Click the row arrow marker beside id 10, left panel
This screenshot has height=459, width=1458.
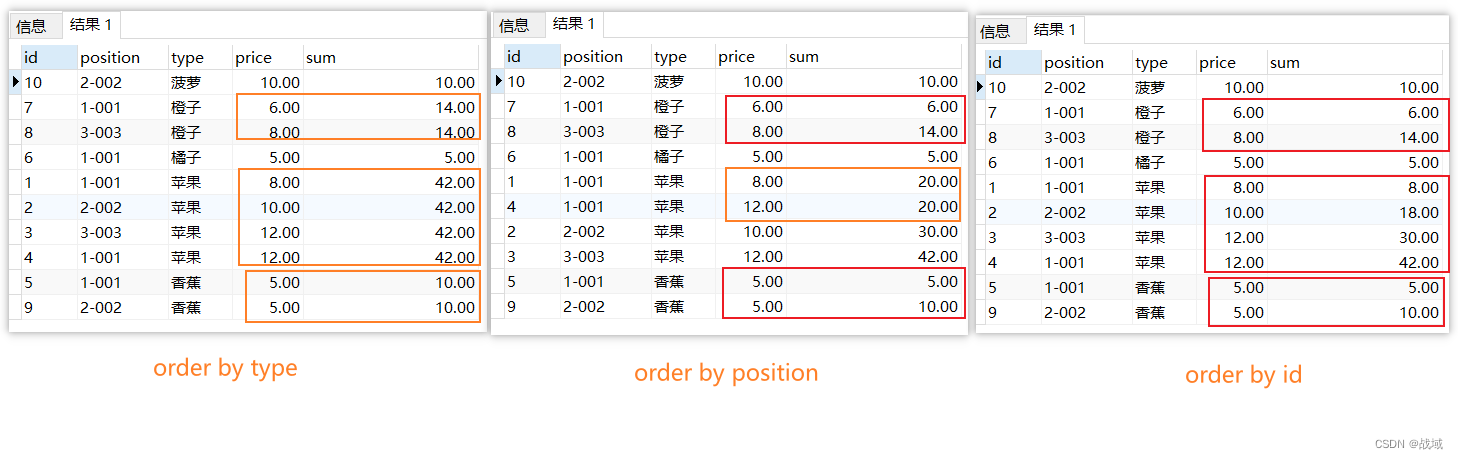tap(15, 82)
